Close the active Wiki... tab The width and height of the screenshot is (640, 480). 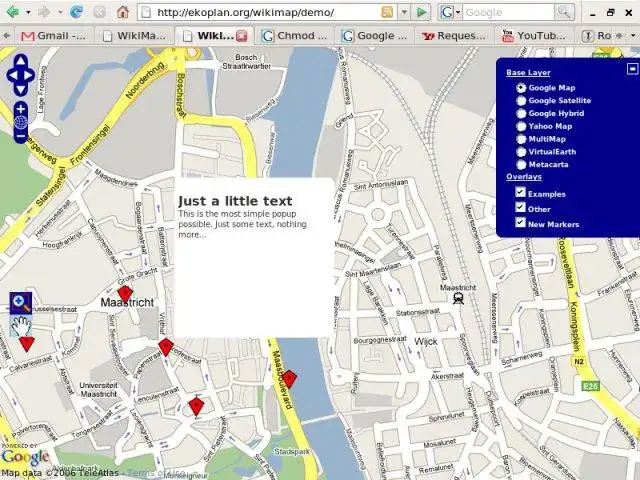[242, 36]
